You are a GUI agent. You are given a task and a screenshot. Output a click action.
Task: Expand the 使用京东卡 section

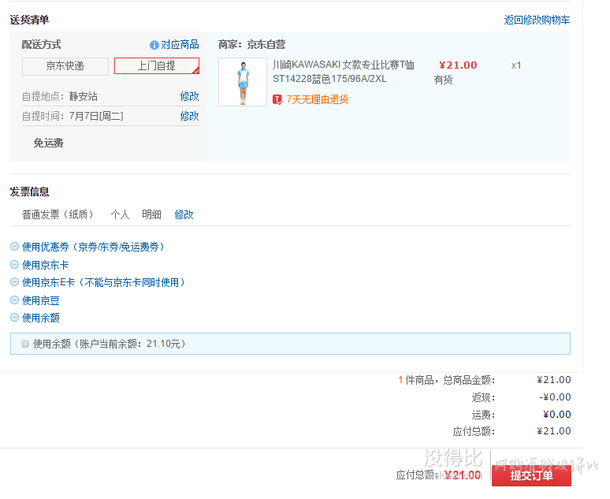[x=46, y=265]
